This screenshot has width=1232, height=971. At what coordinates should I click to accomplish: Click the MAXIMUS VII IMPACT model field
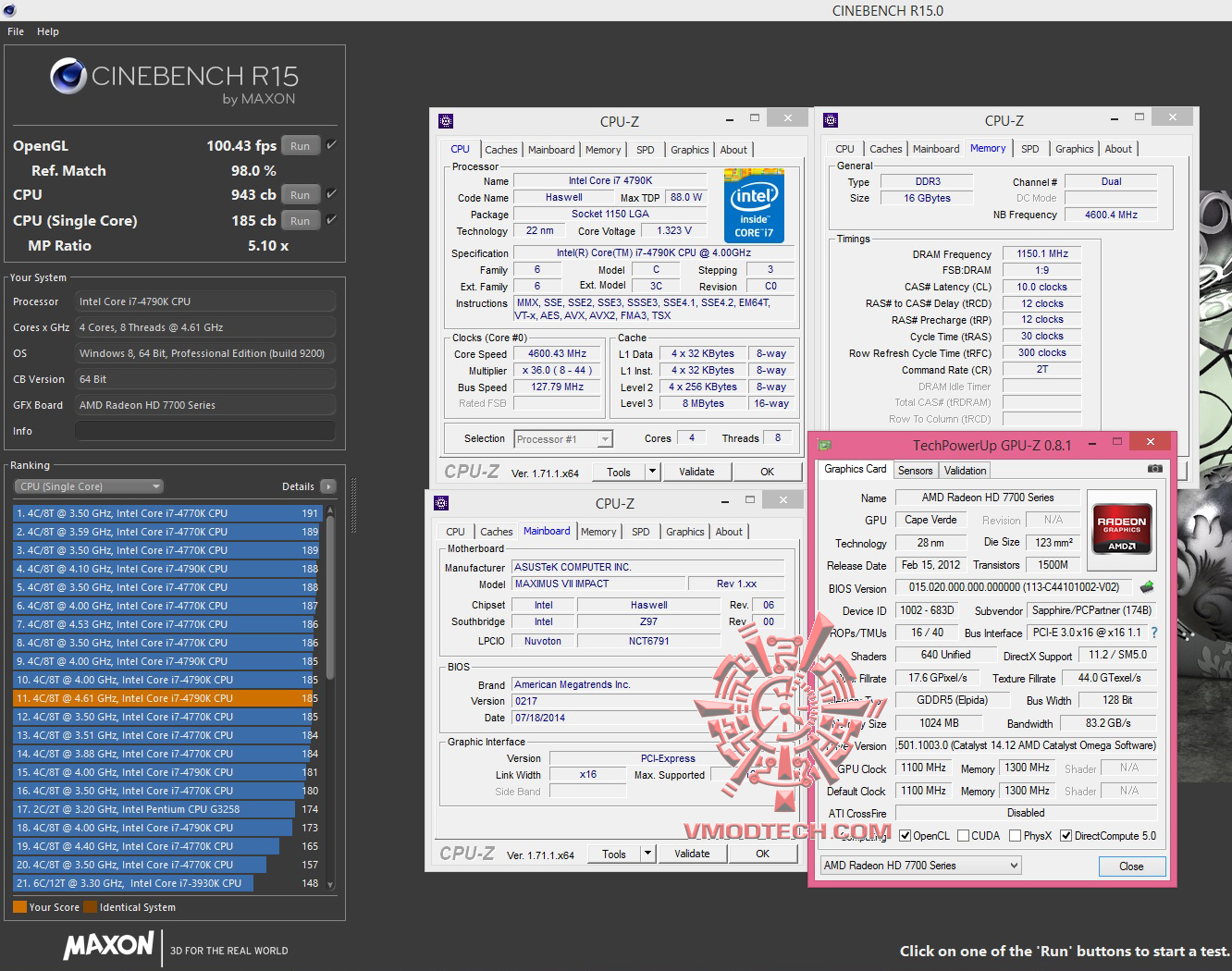click(x=599, y=584)
